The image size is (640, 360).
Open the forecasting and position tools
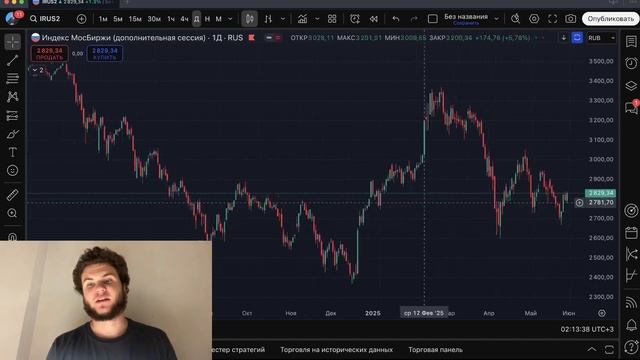click(x=13, y=116)
